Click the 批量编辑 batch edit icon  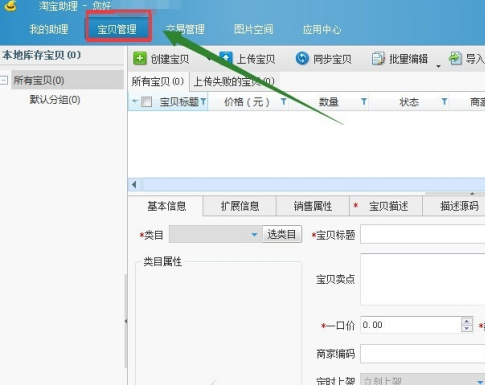click(x=378, y=59)
